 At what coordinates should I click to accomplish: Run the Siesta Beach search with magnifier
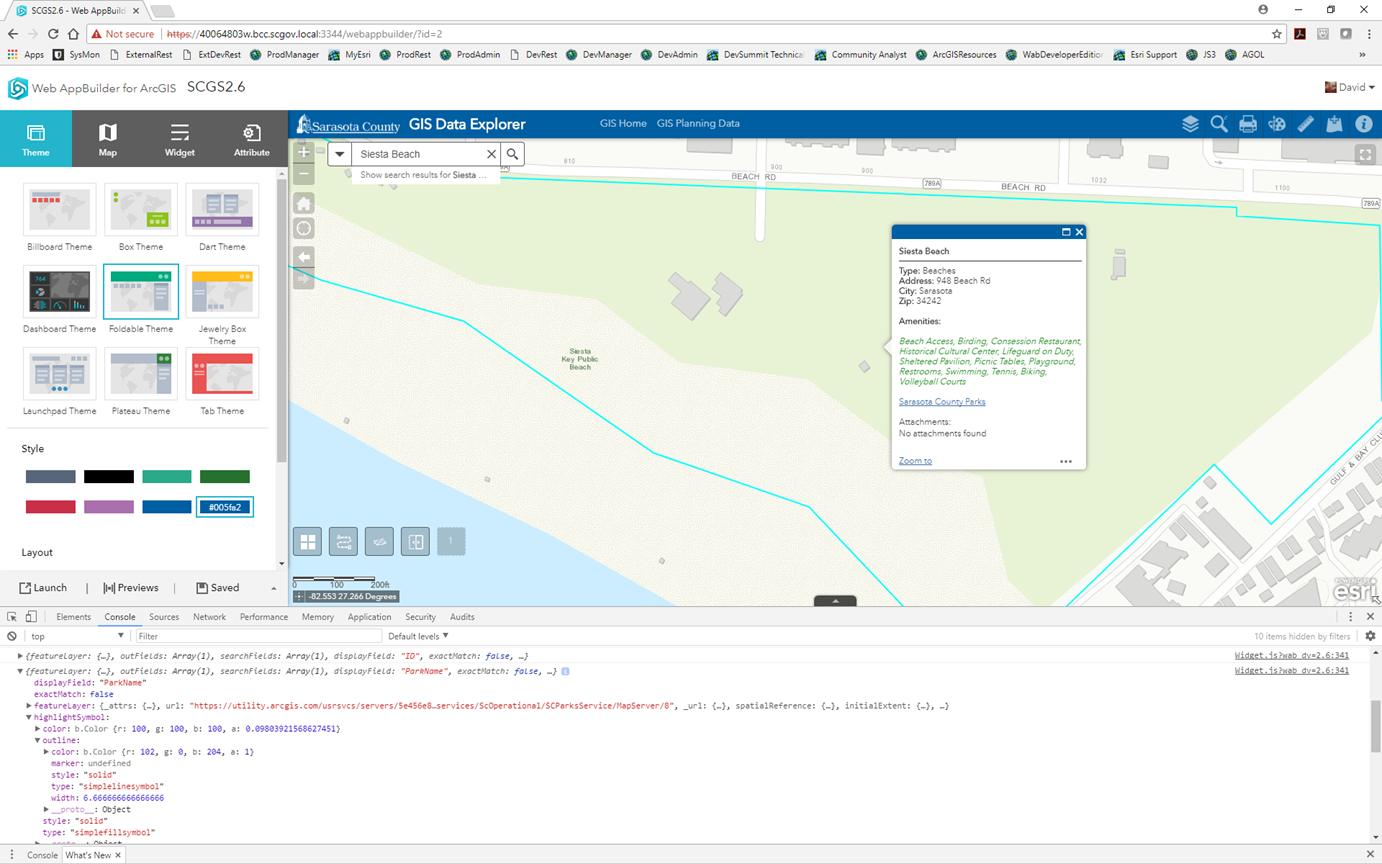512,154
